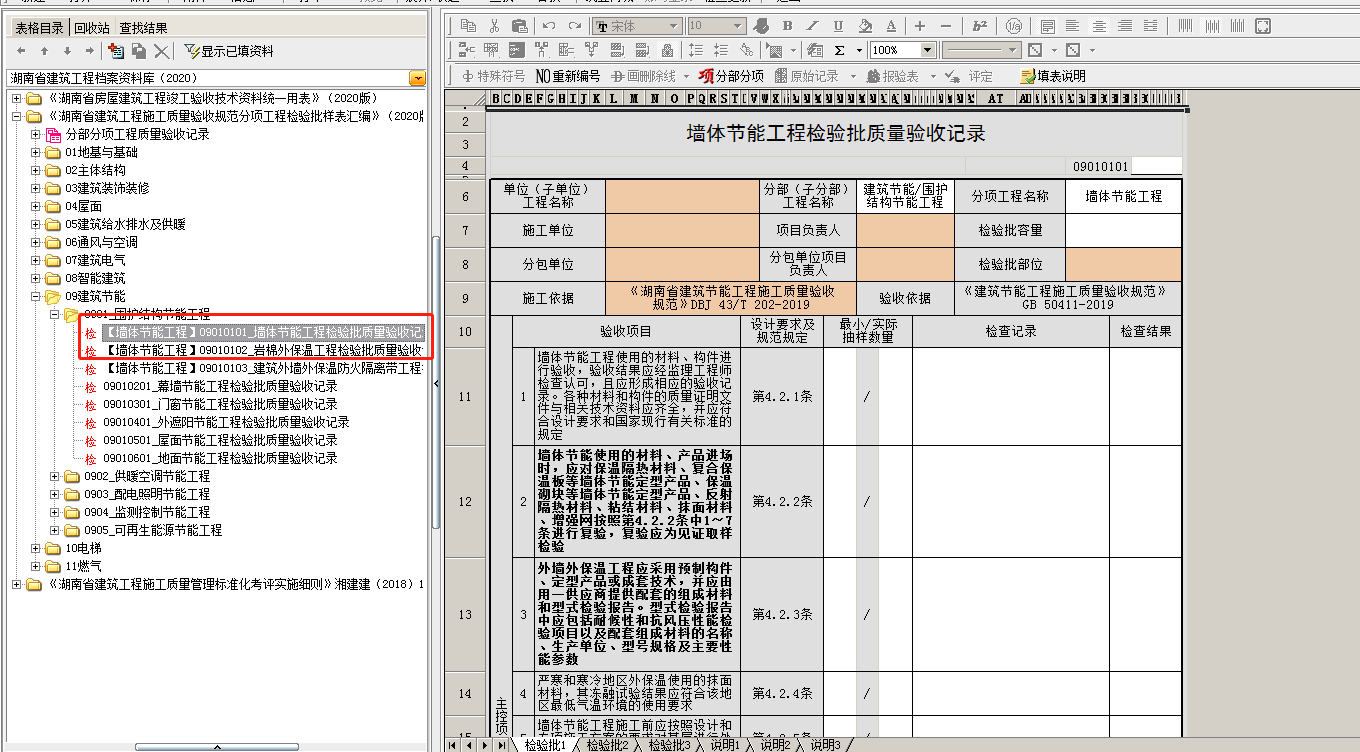
Task: Click the center align text icon
Action: point(1099,26)
